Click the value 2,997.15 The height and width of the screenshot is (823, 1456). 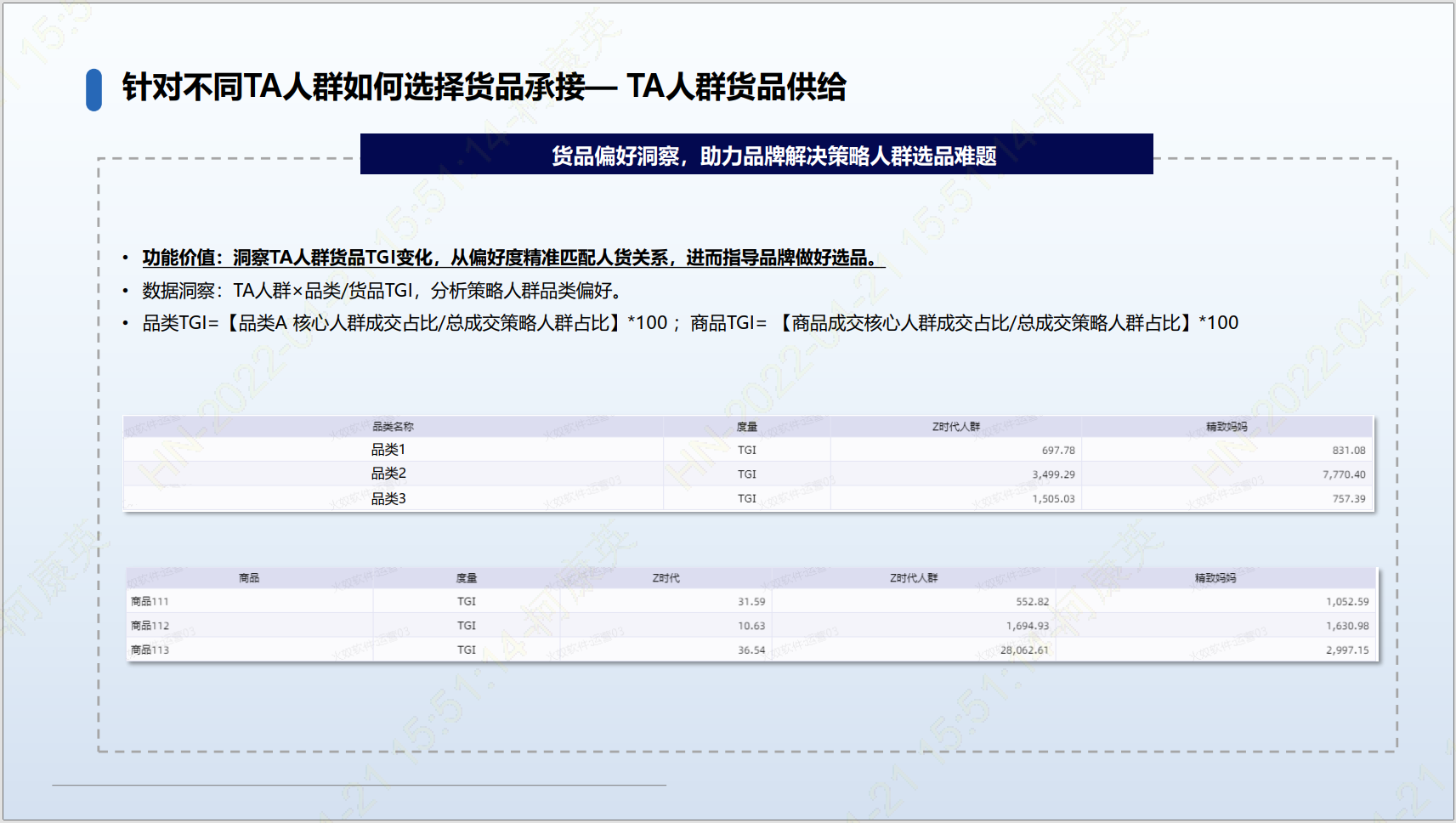click(1347, 650)
